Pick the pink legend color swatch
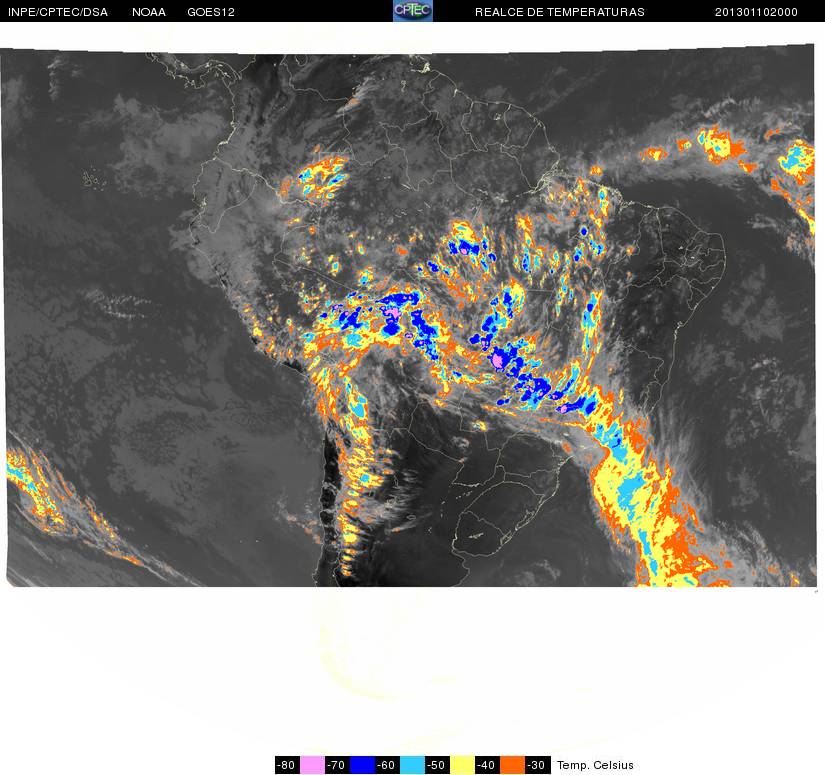 312,765
